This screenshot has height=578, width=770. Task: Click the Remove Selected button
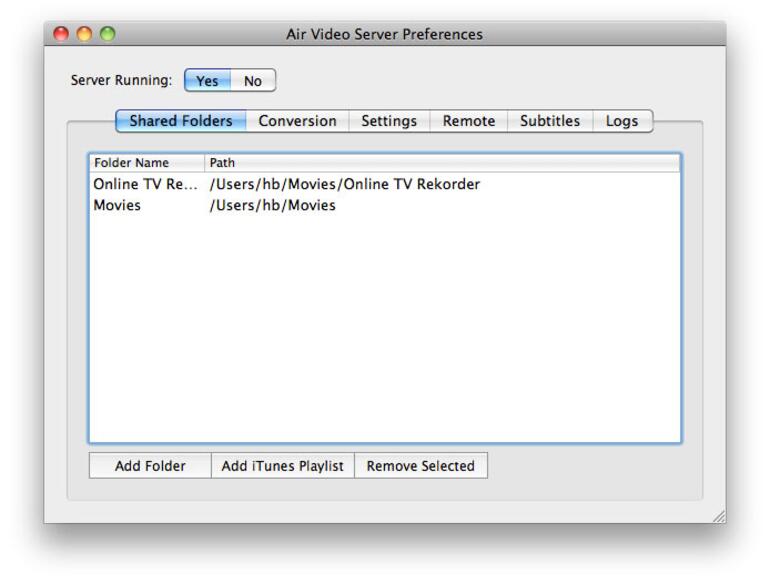421,466
